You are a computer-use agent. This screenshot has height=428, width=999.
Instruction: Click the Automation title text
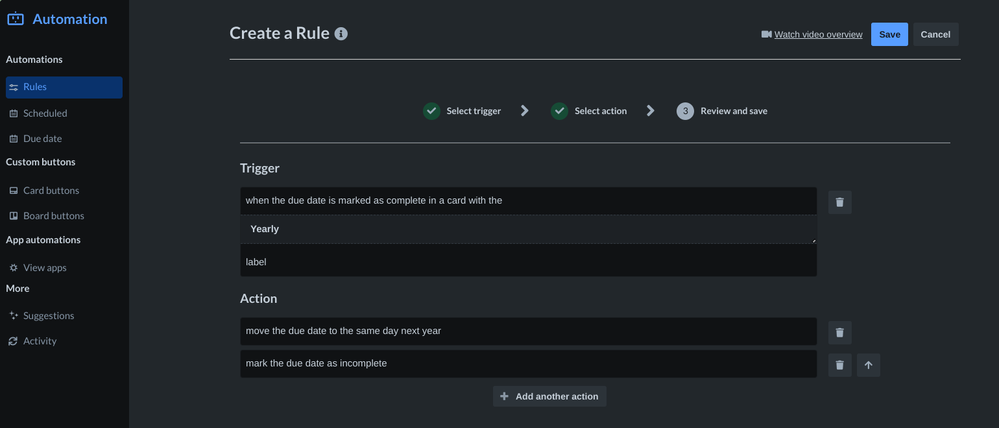coord(70,19)
